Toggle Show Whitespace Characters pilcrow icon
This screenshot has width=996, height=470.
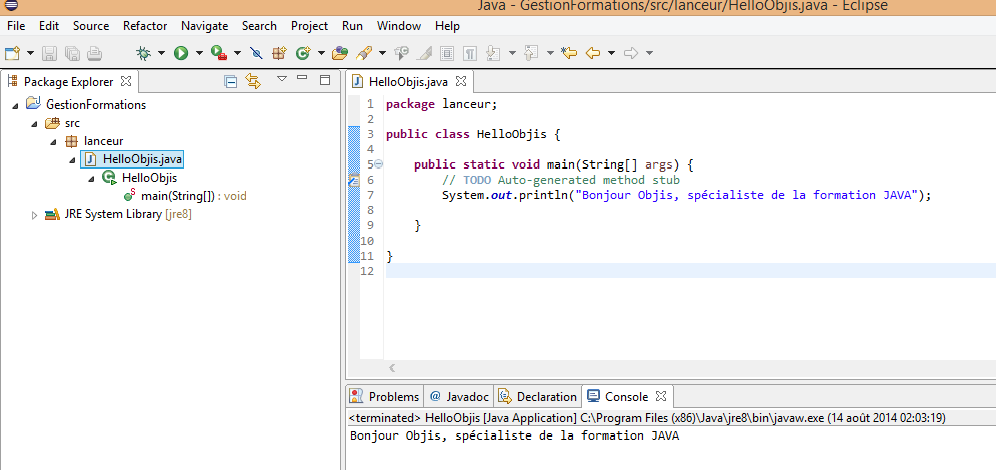(x=468, y=53)
